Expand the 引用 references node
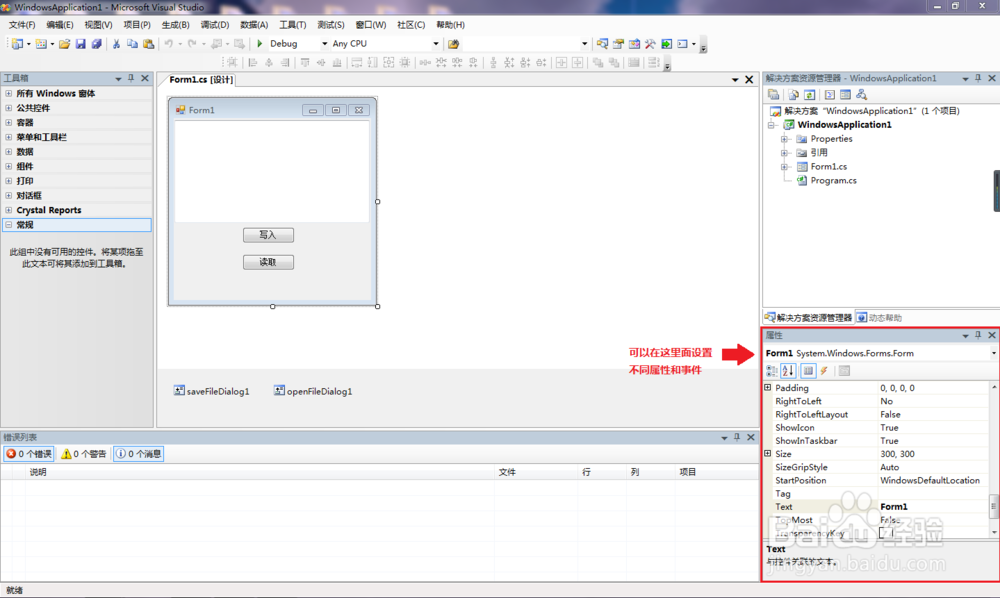The width and height of the screenshot is (1000, 598). (784, 152)
